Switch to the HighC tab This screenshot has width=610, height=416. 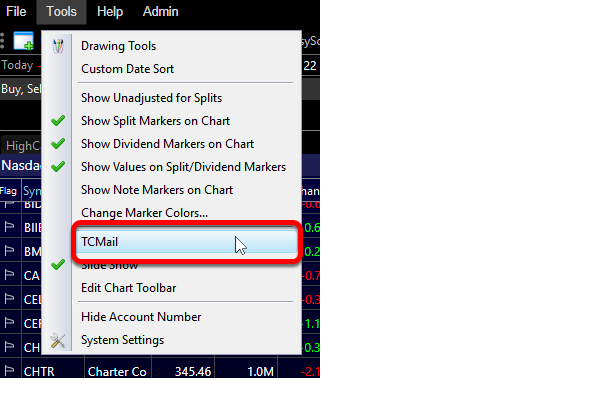pos(23,146)
